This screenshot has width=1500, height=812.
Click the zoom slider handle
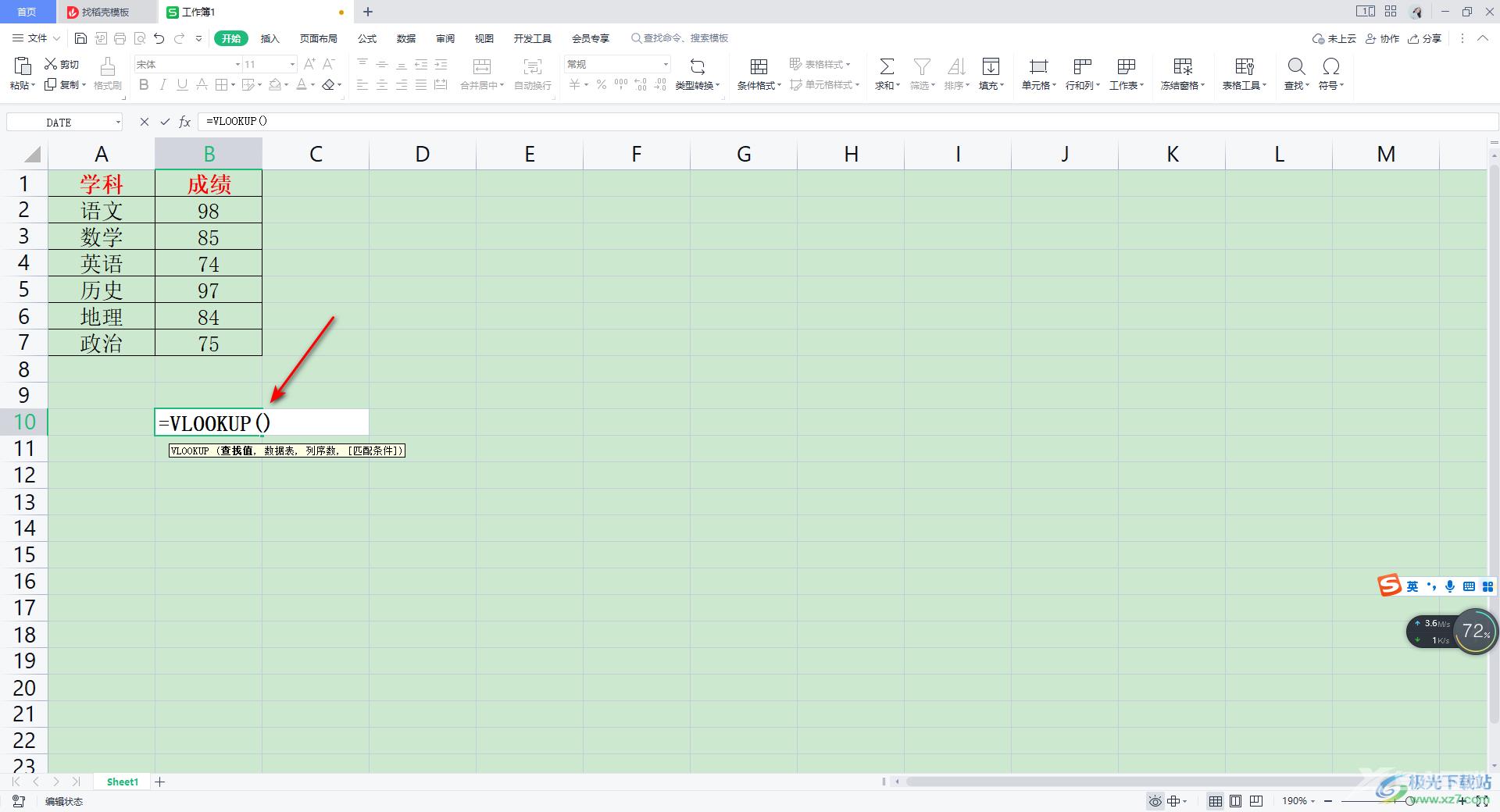[1409, 801]
